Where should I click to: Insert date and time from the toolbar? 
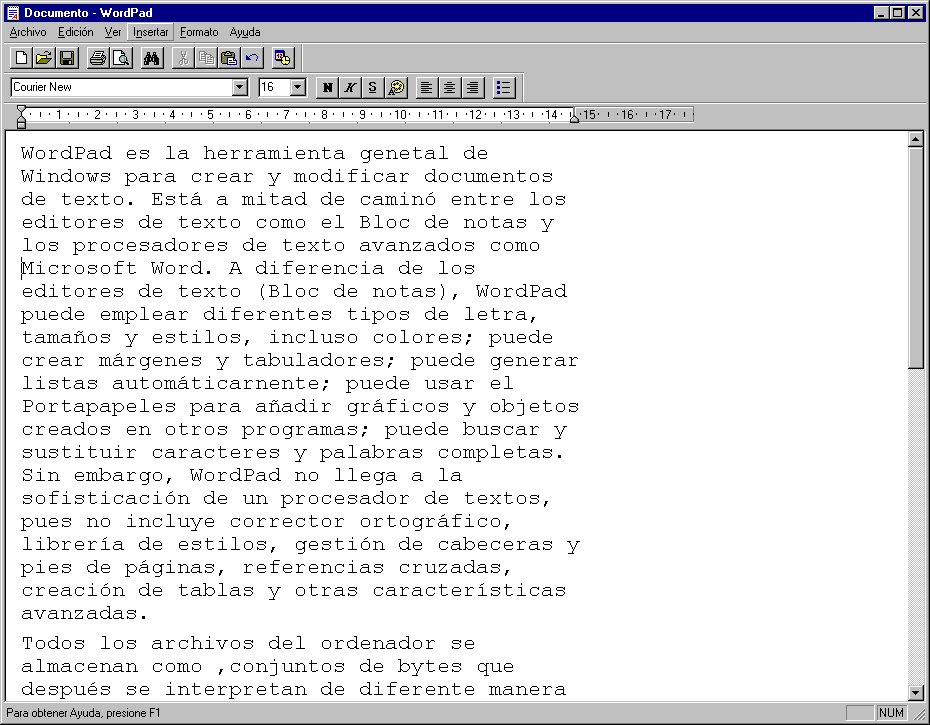pyautogui.click(x=283, y=58)
